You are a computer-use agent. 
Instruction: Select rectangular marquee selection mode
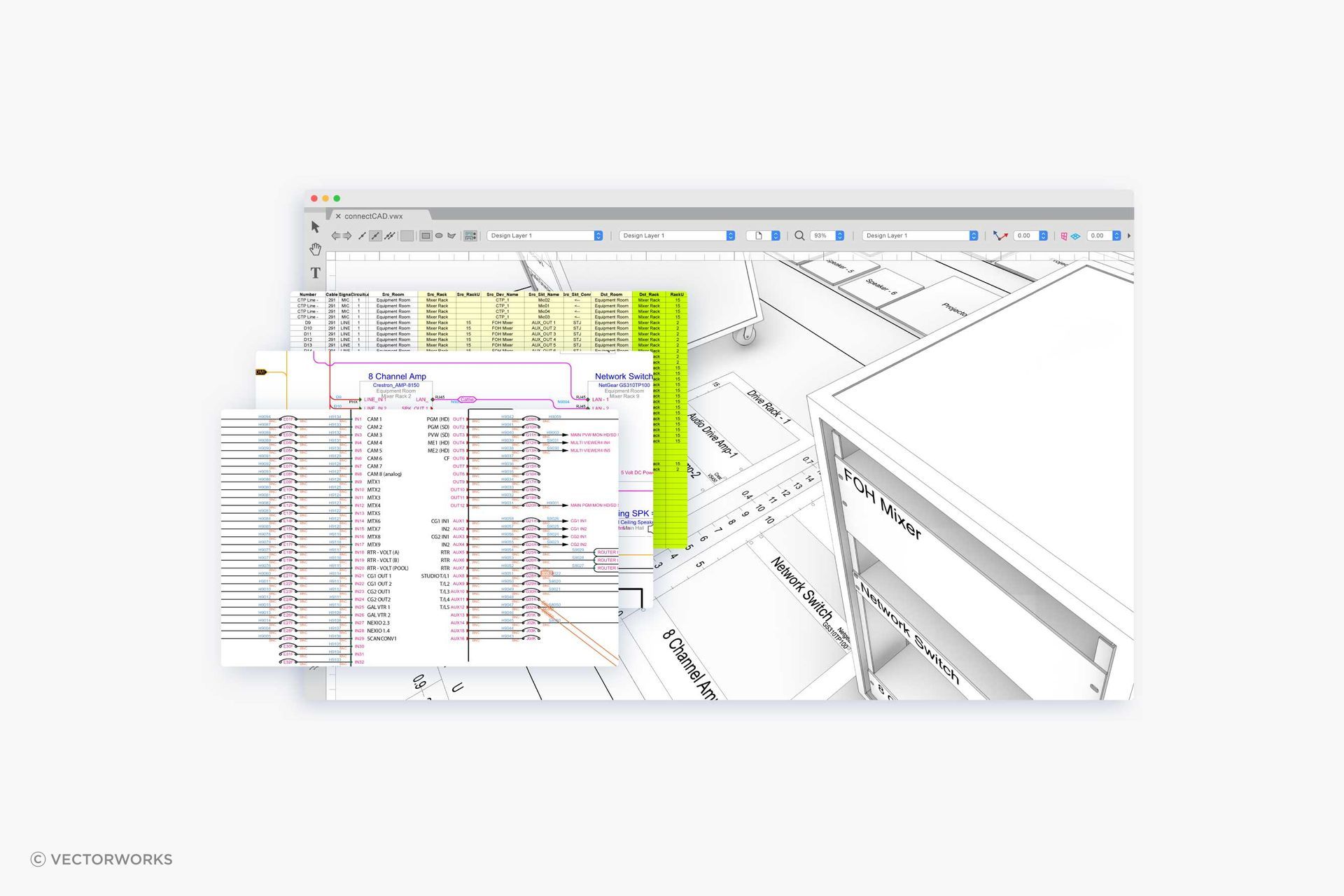pos(426,236)
